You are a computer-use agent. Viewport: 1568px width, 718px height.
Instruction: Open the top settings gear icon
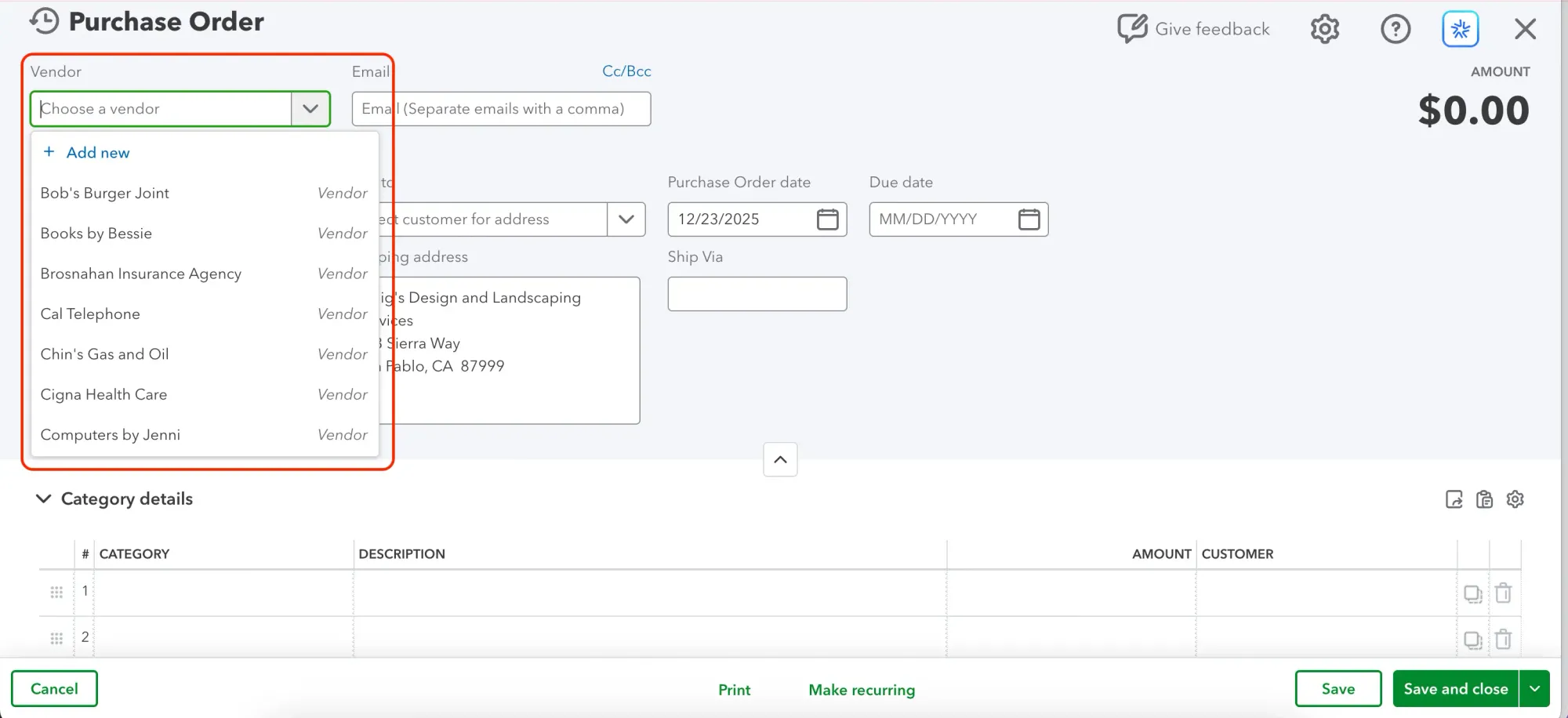pyautogui.click(x=1324, y=28)
